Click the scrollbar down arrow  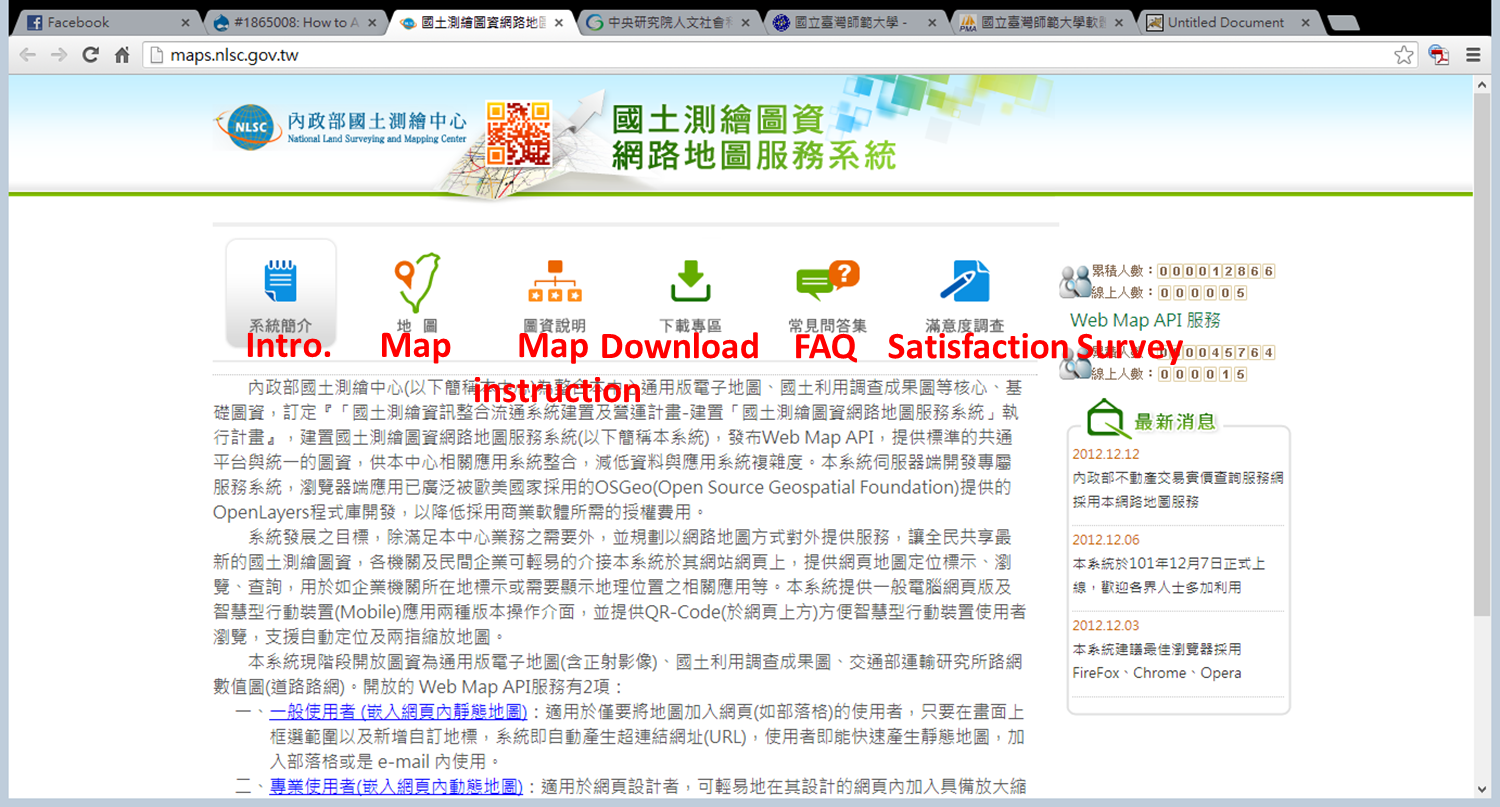coord(1484,789)
